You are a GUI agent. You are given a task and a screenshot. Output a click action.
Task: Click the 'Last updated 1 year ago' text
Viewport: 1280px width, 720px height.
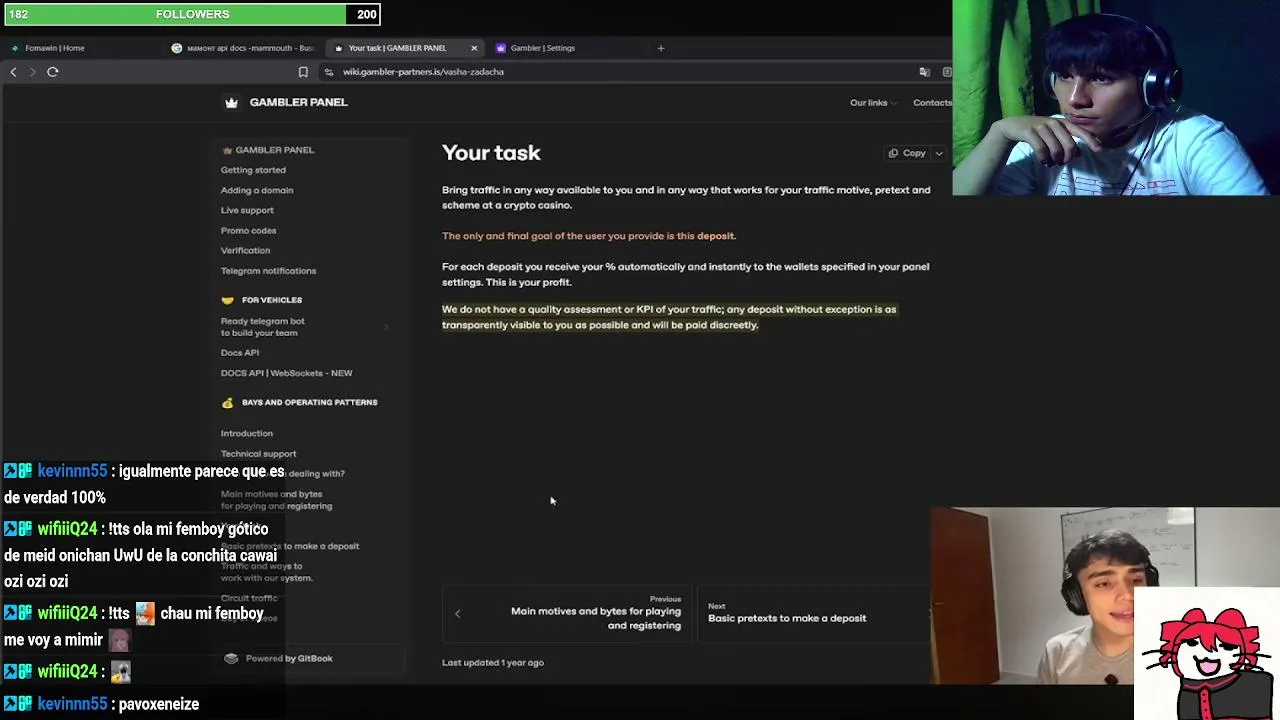(x=493, y=662)
